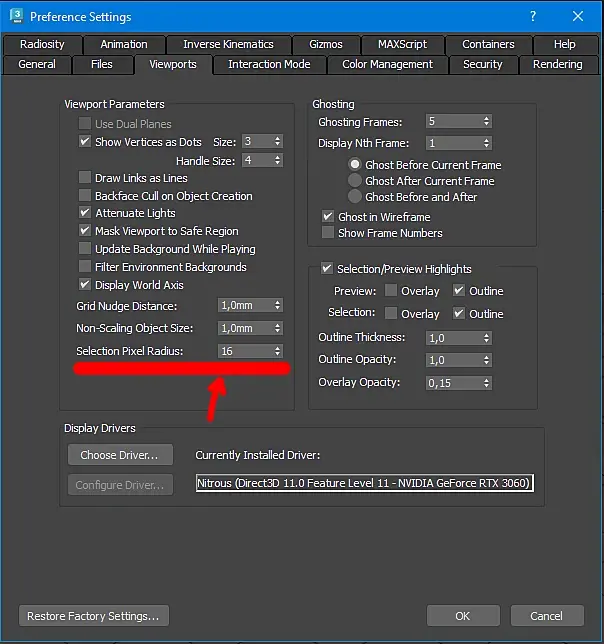Open the Color Management tab
Screen dimensions: 604x644
(387, 64)
